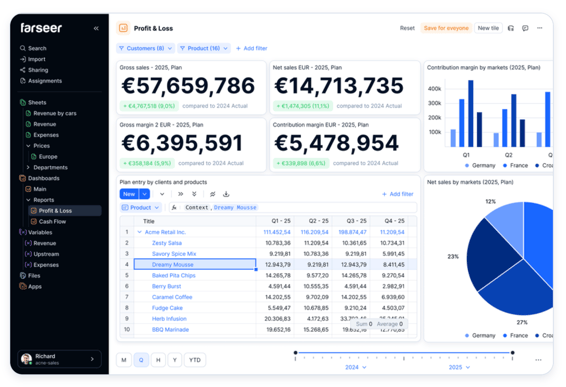Viewport: 566px width, 387px height.
Task: Switch to YTD view
Action: 195,360
